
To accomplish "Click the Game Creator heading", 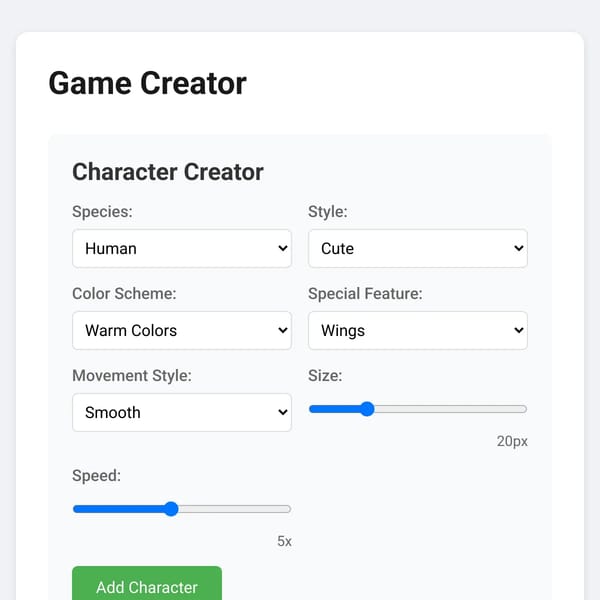I will tap(148, 83).
